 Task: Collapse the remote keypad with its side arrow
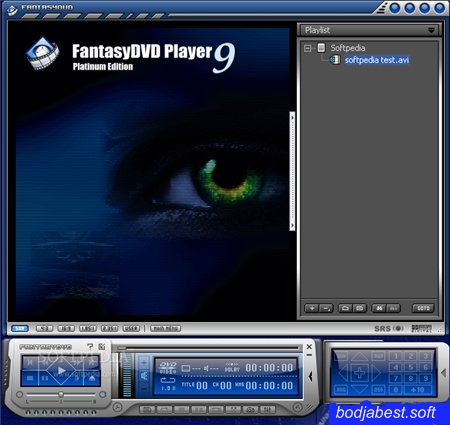[443, 372]
